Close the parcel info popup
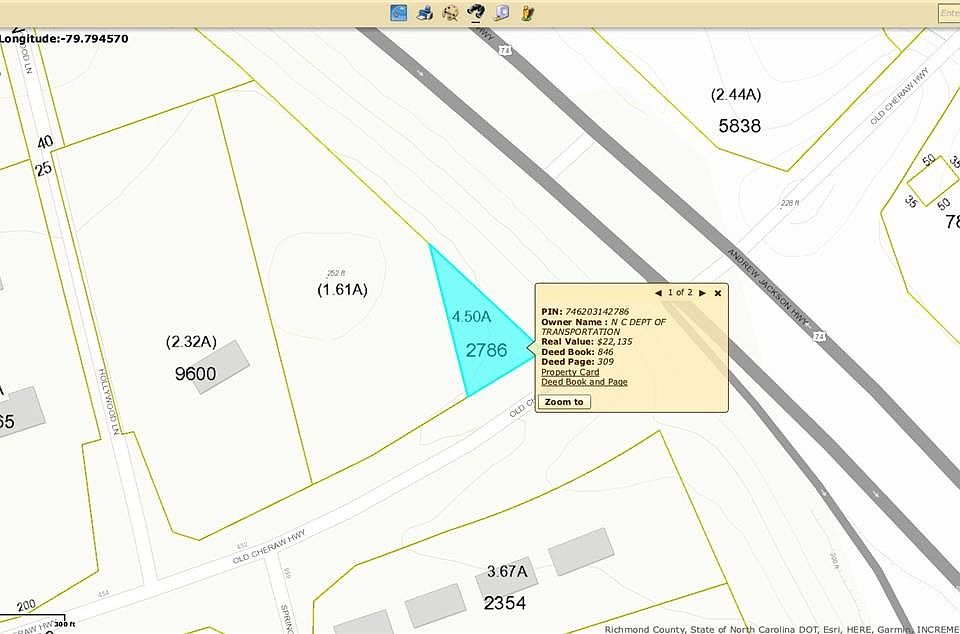960x634 pixels. [x=718, y=293]
